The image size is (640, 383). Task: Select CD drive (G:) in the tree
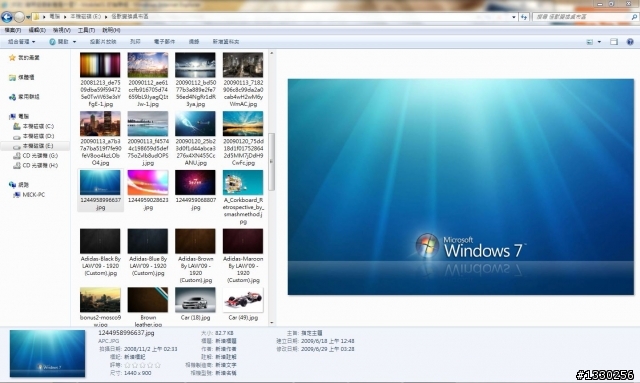tap(36, 156)
